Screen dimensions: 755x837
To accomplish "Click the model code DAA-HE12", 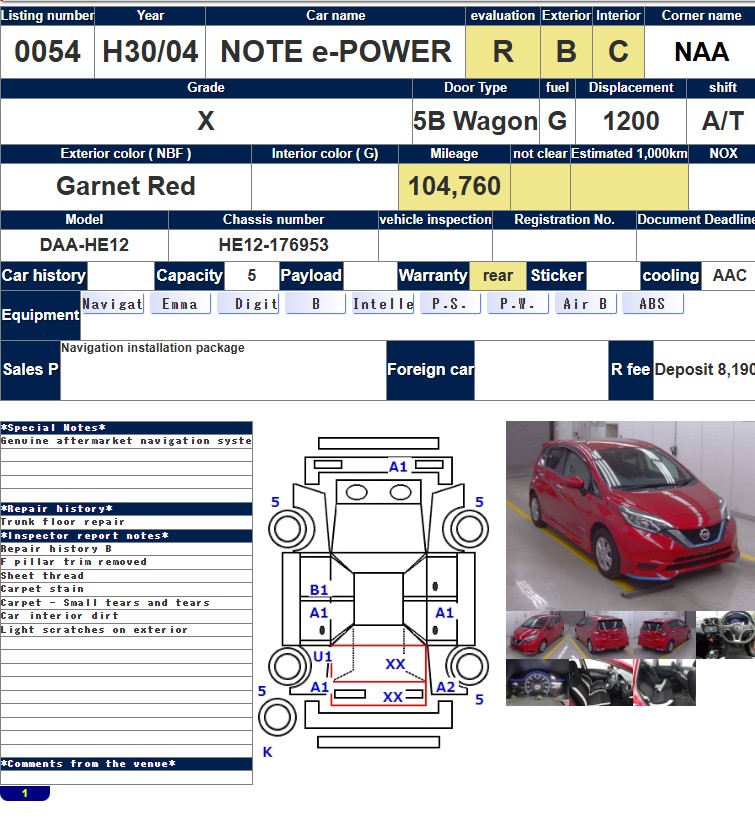I will point(84,245).
